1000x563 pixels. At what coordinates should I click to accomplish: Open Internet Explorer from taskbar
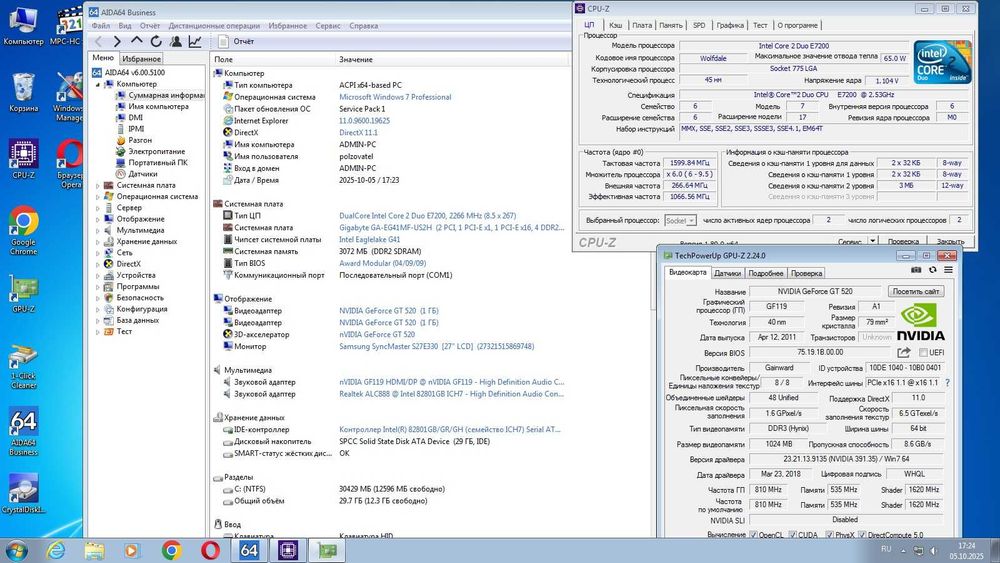tap(55, 550)
